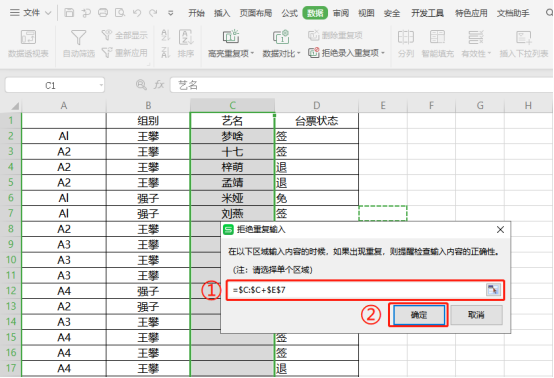Select column F header

coord(431,106)
